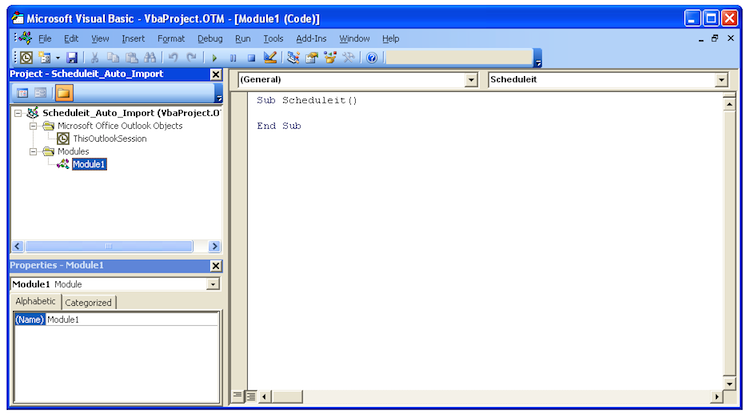Select the Modules folder label
750x414 pixels.
tap(73, 152)
